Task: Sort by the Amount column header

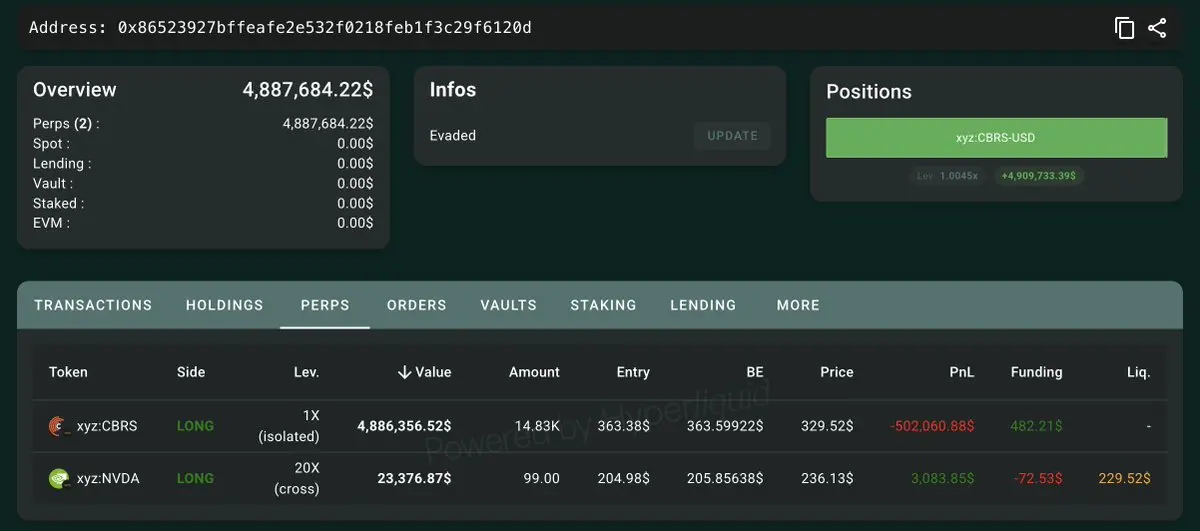Action: (x=534, y=372)
